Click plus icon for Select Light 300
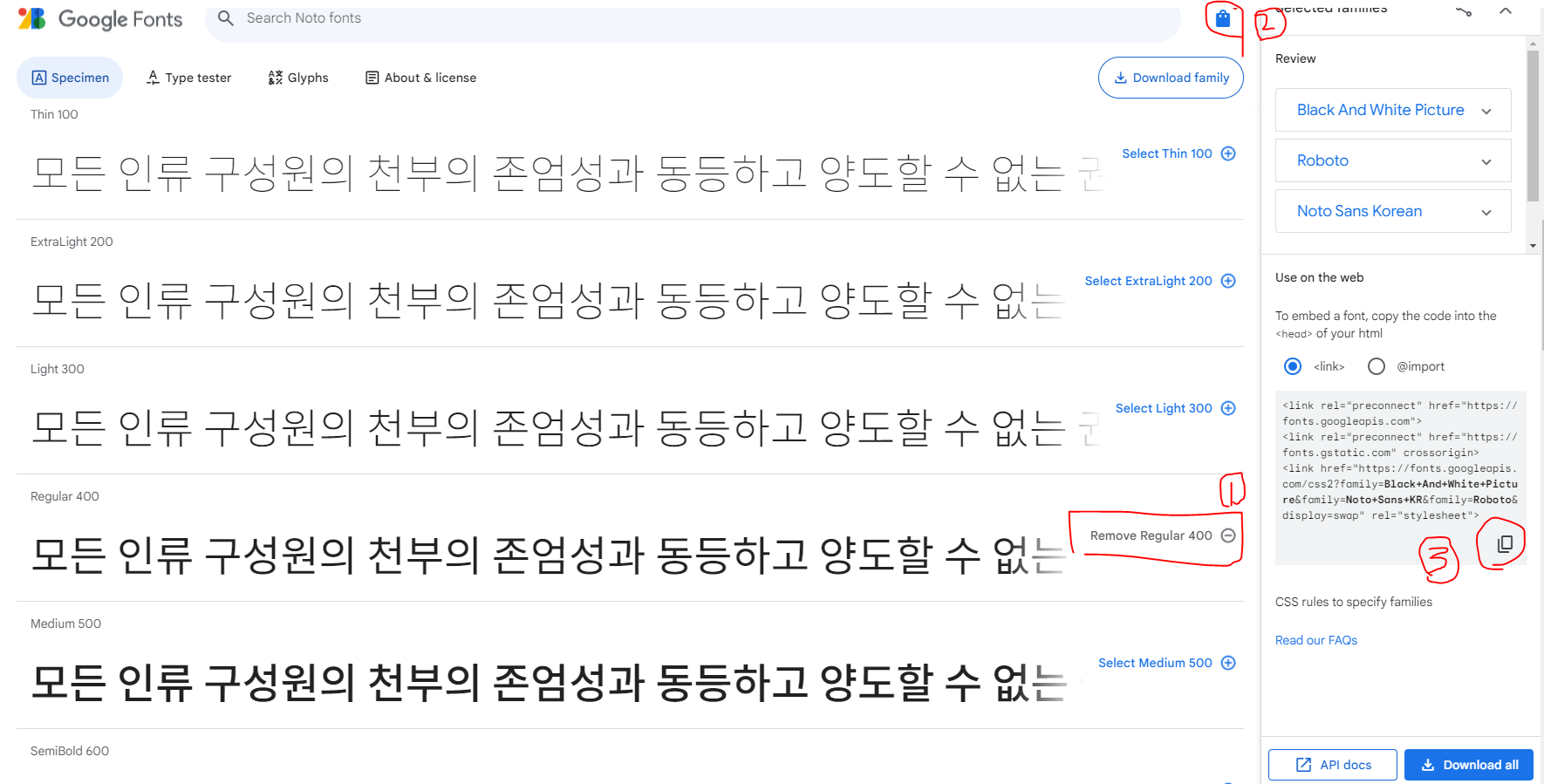 (1228, 408)
